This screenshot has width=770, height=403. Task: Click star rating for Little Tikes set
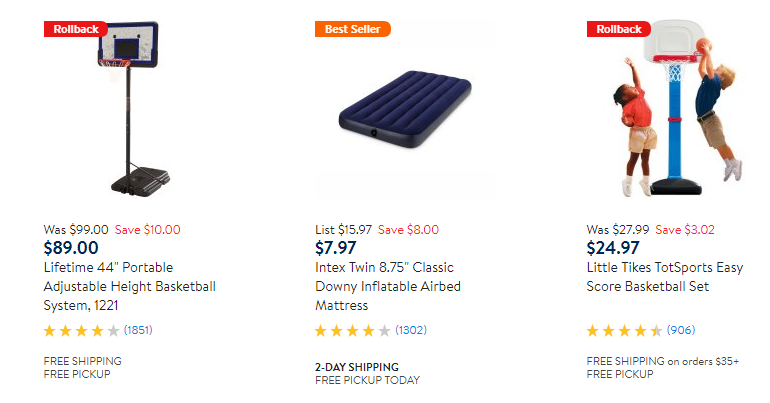tap(624, 330)
